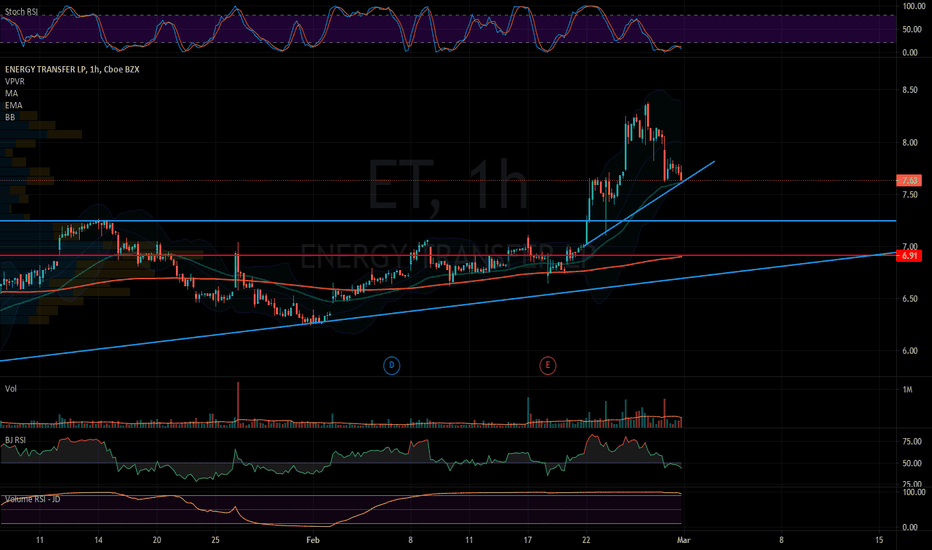The image size is (932, 550).
Task: Click the earnings marker labeled E
Action: [x=547, y=365]
